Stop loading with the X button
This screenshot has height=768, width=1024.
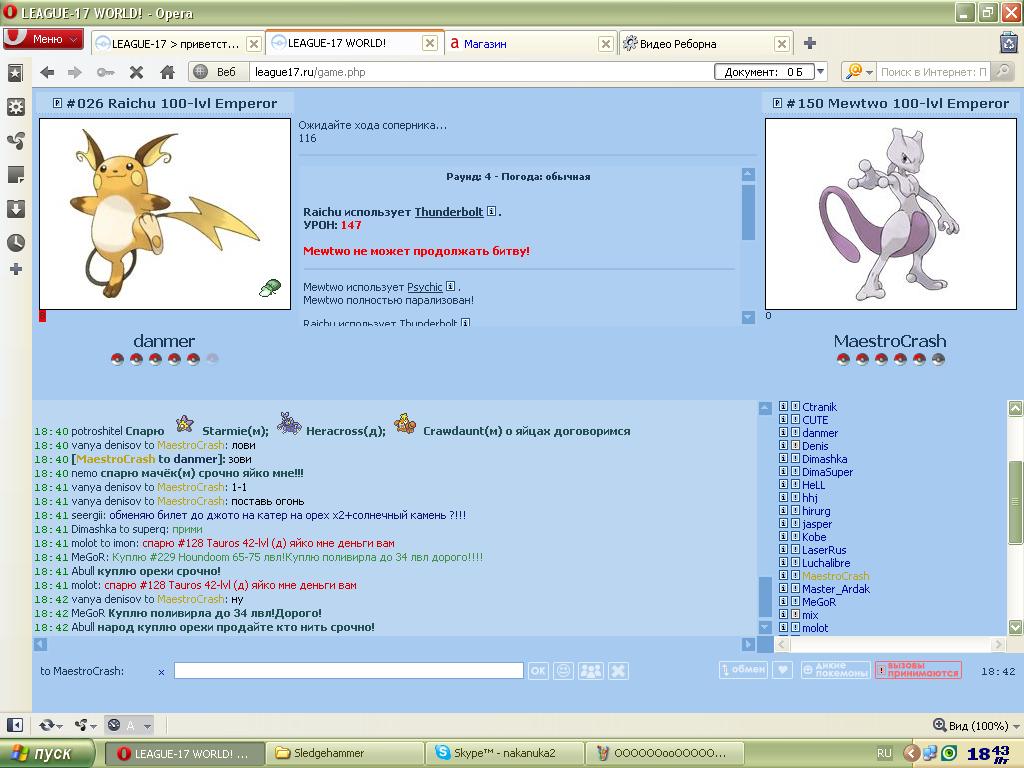coord(136,72)
